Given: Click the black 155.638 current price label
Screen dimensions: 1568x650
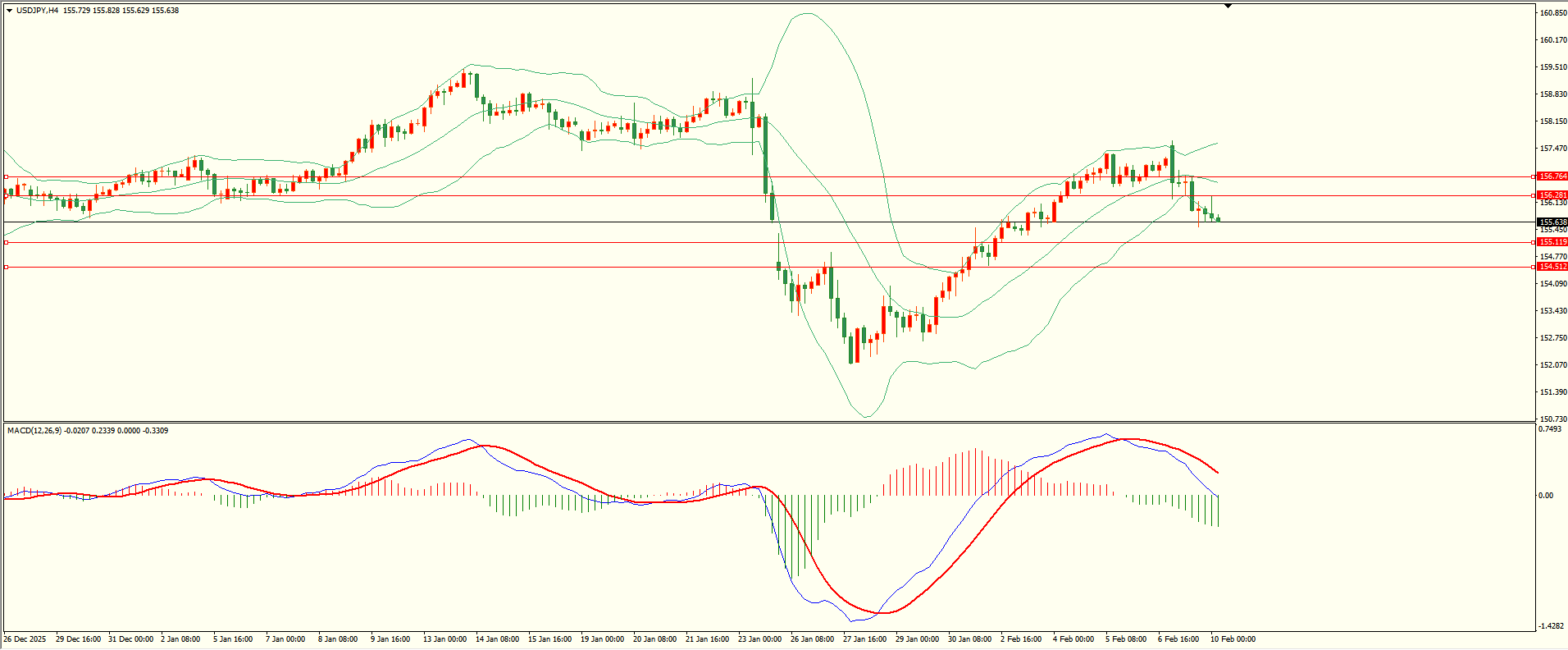Looking at the screenshot, I should point(1552,222).
